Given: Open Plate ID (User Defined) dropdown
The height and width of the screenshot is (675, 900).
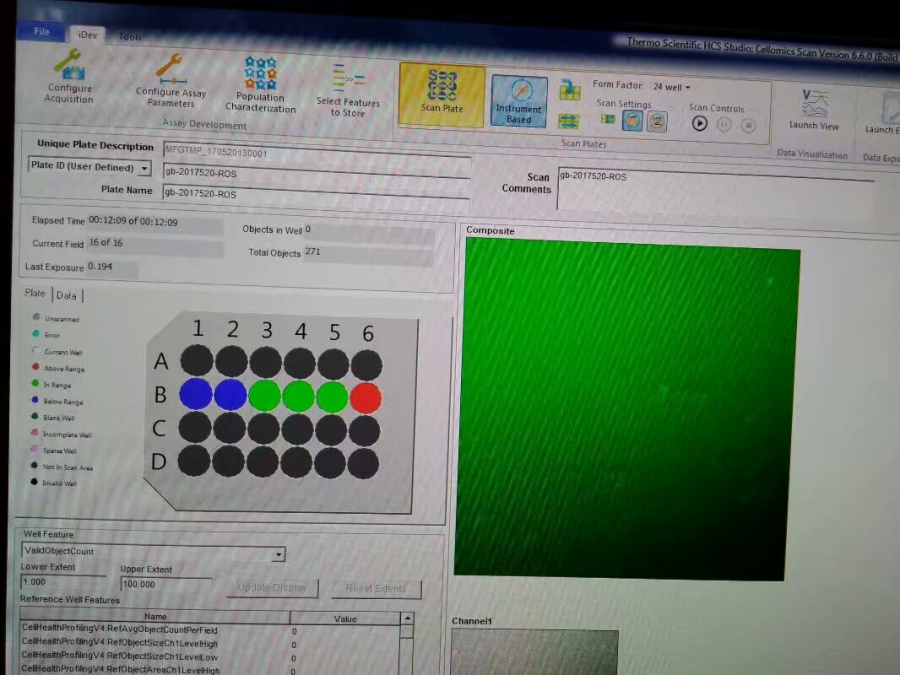Looking at the screenshot, I should (x=90, y=167).
